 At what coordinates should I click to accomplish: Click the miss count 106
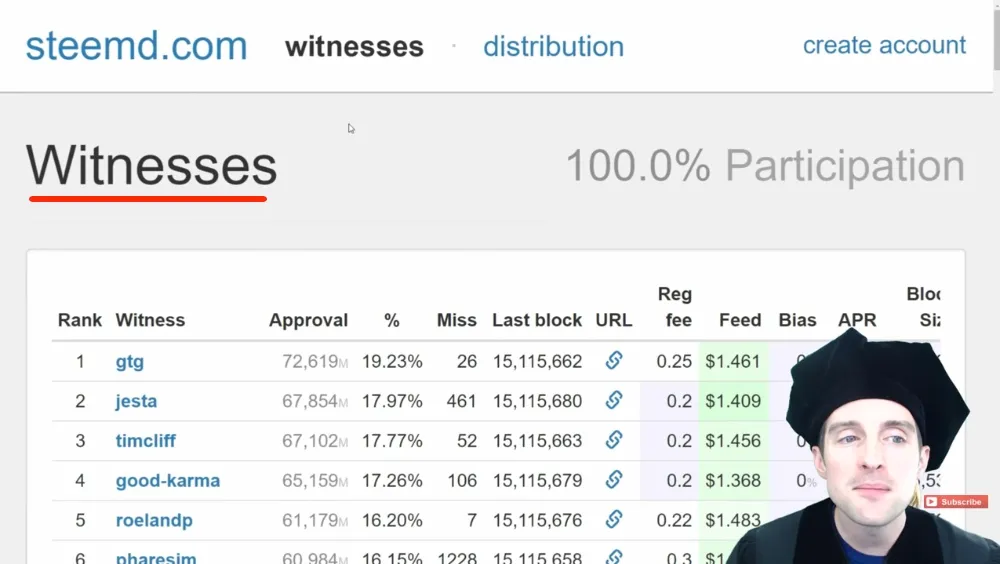pos(462,480)
